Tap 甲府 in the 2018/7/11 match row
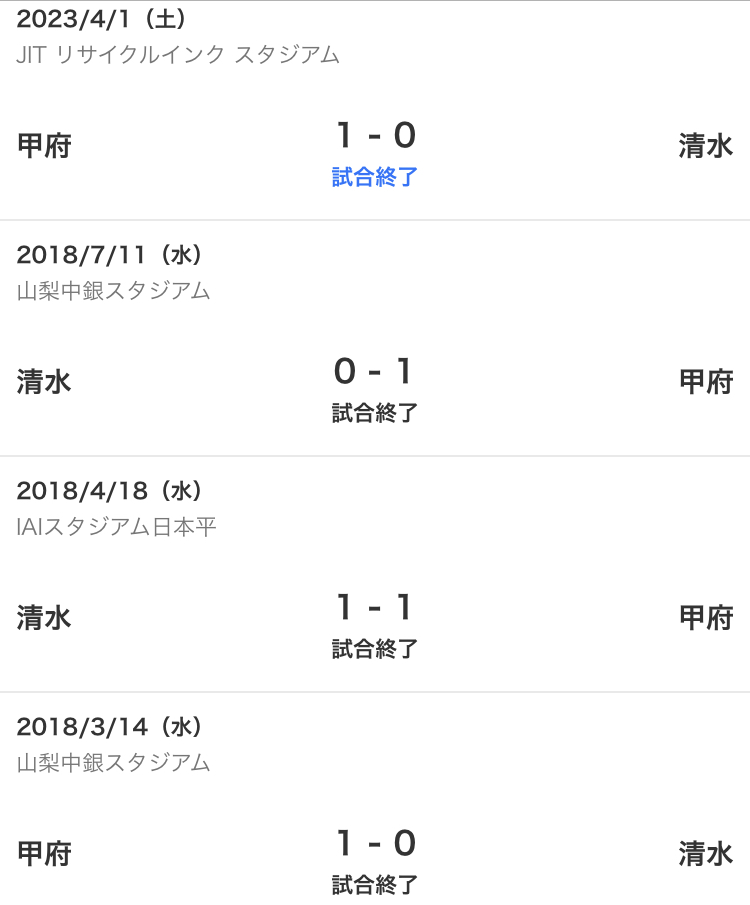This screenshot has width=750, height=905. [706, 382]
